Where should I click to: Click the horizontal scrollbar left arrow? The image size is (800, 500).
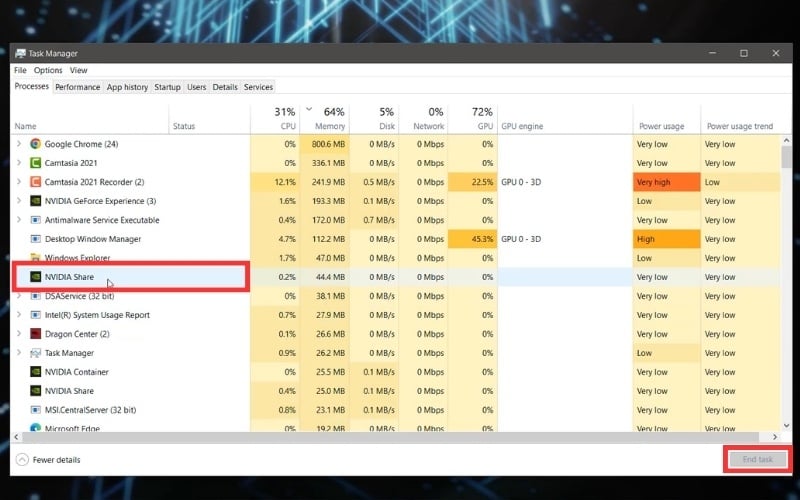tap(16, 437)
